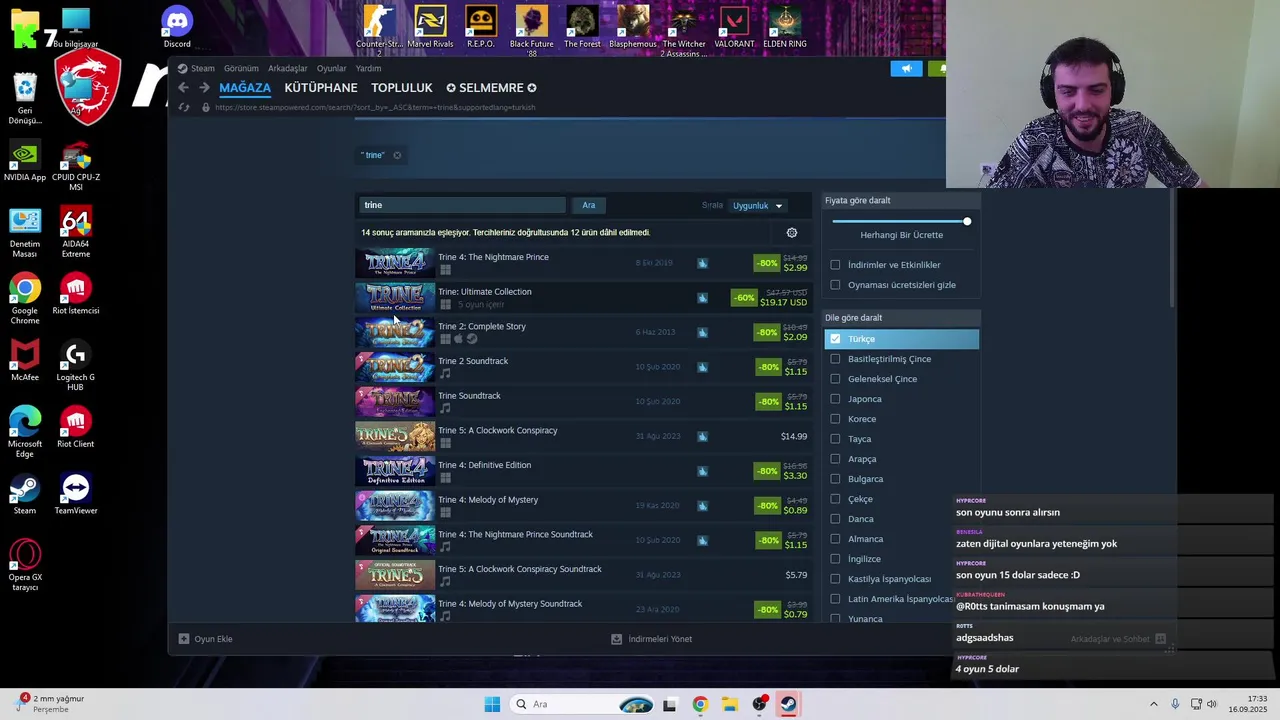1280x720 pixels.
Task: Select Trine 2 Soundtrack entry
Action: pos(581,367)
